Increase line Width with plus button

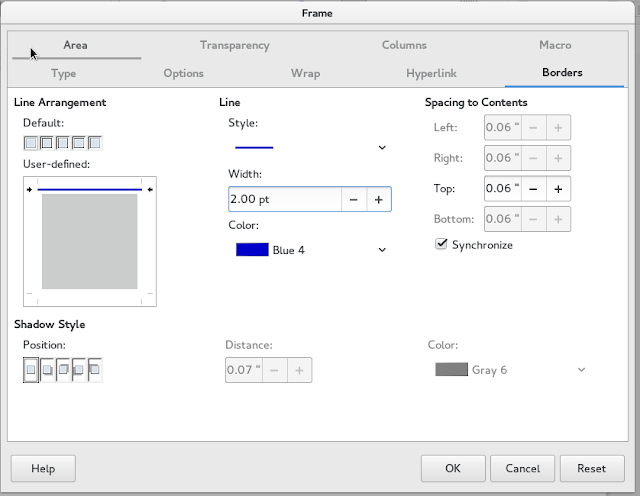[x=379, y=199]
